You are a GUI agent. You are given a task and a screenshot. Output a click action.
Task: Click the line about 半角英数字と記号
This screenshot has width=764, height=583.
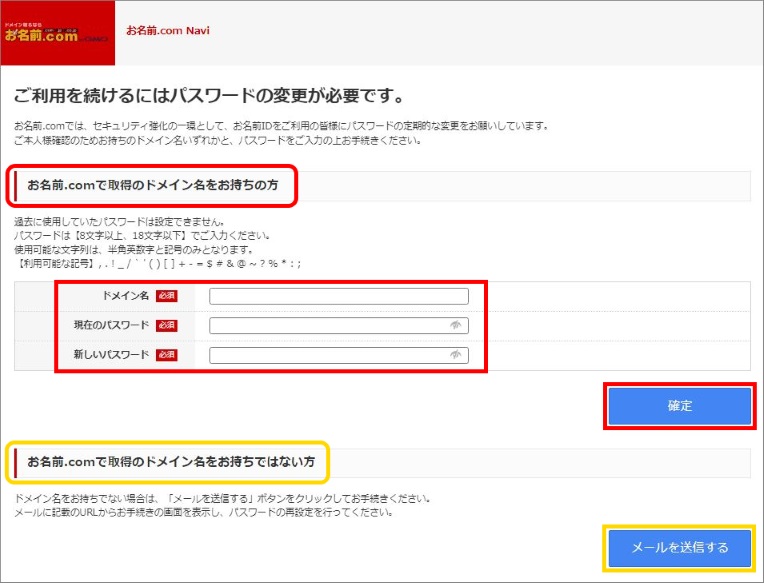134,250
